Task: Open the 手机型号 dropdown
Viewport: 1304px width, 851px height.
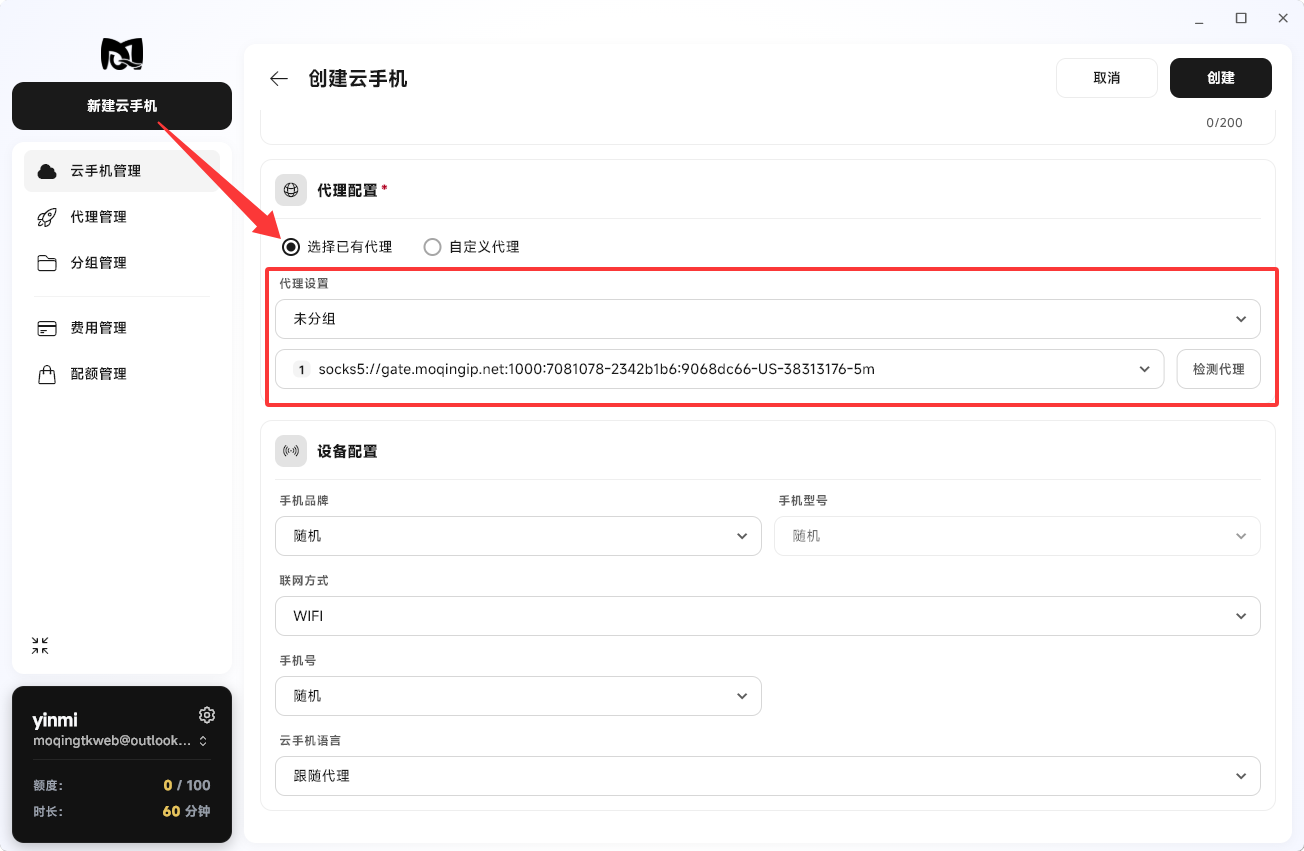Action: coord(1017,536)
